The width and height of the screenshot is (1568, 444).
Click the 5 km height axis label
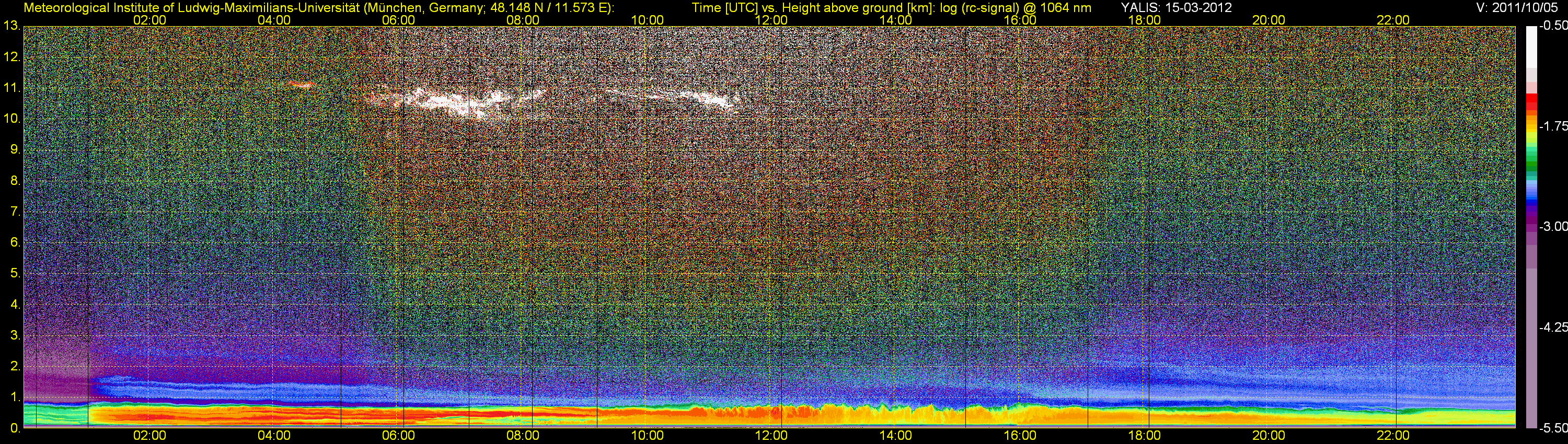tap(15, 273)
